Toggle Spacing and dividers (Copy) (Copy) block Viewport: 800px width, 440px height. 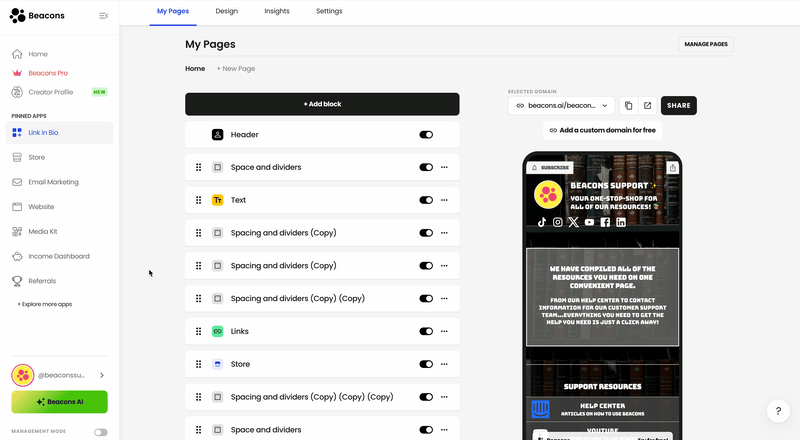point(426,299)
